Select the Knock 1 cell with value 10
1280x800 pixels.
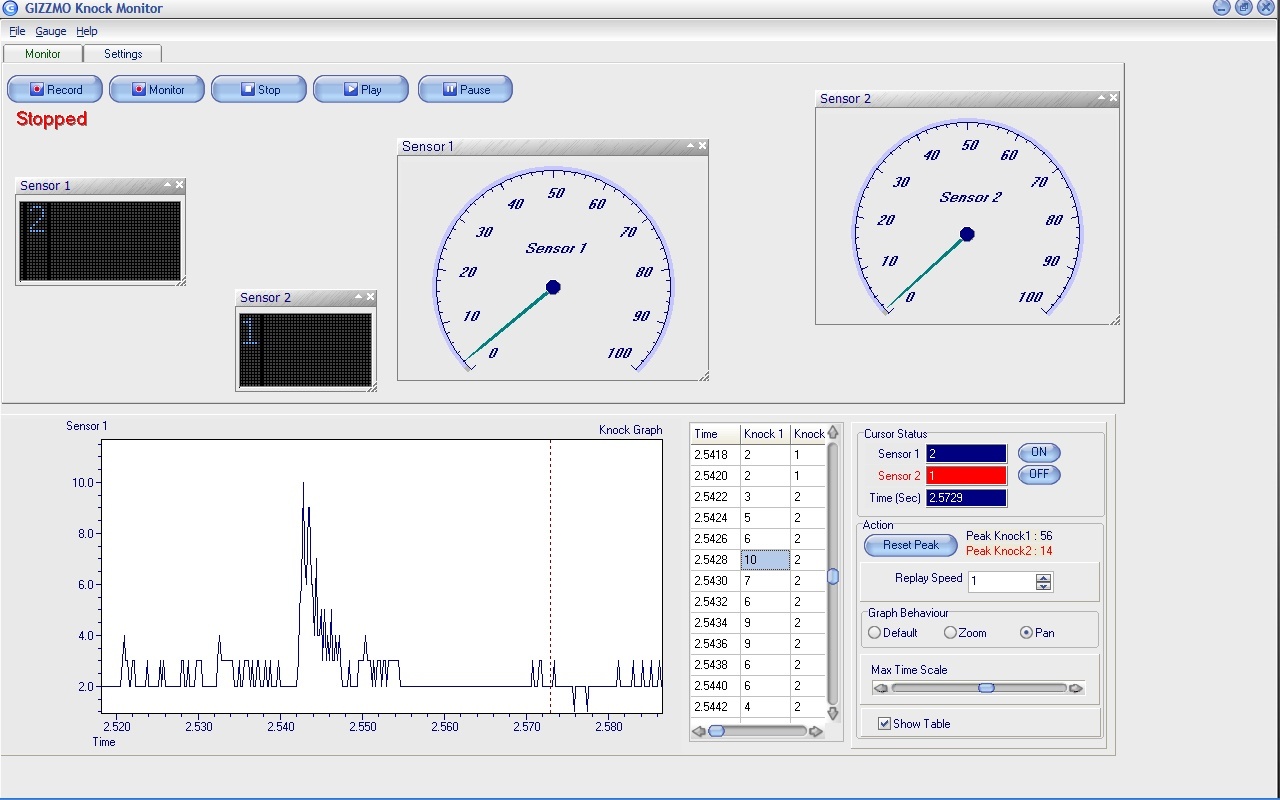[765, 560]
